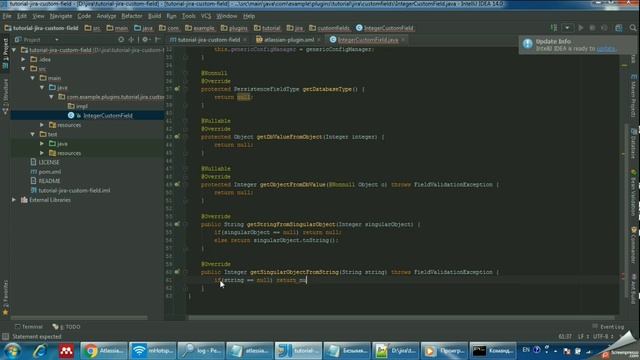640x360 pixels.
Task: Click the plugins breadcrumb folder
Action: [234, 28]
